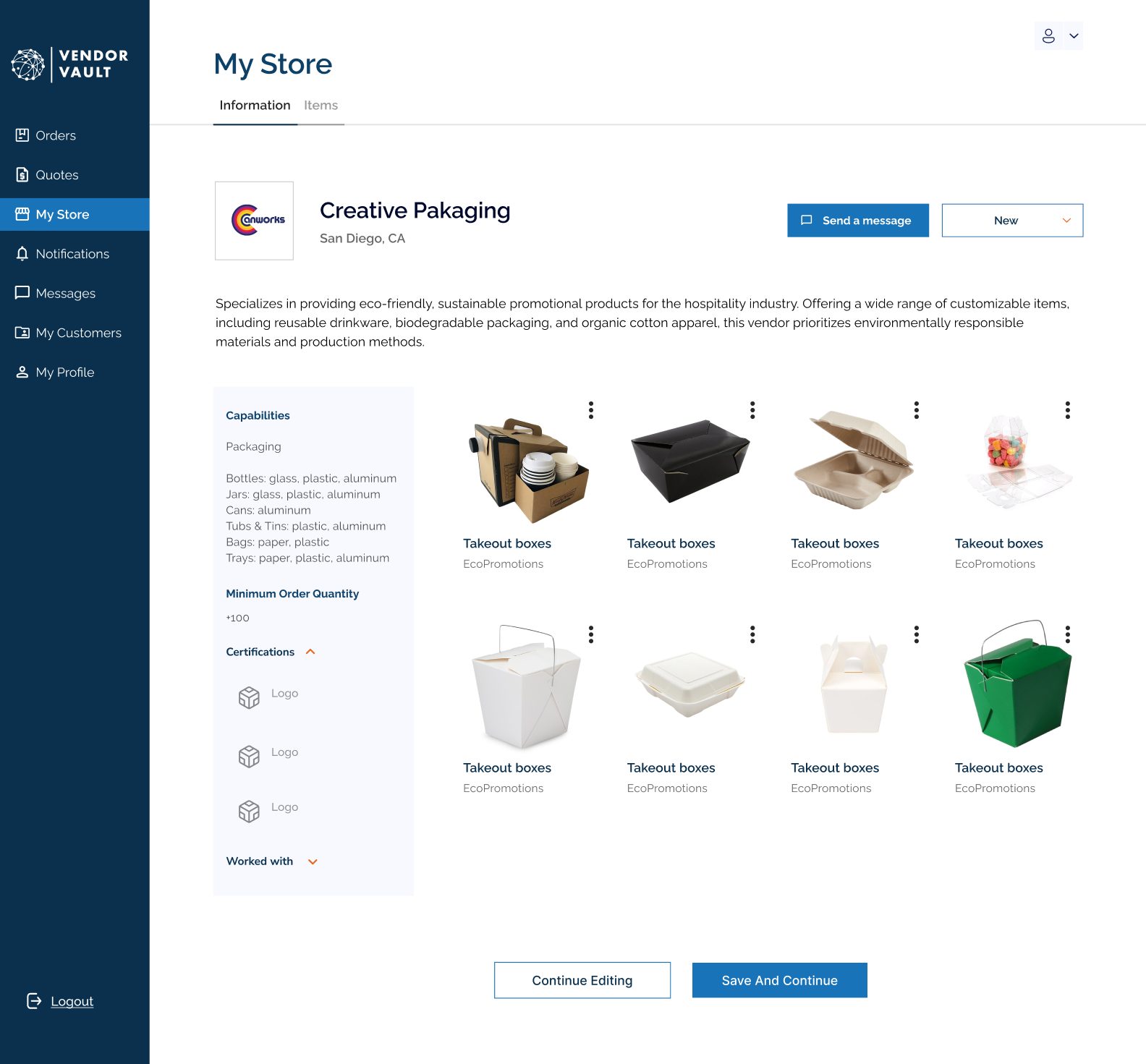This screenshot has height=1064, width=1146.
Task: Open options menu for the clear candy box
Action: click(x=1067, y=410)
